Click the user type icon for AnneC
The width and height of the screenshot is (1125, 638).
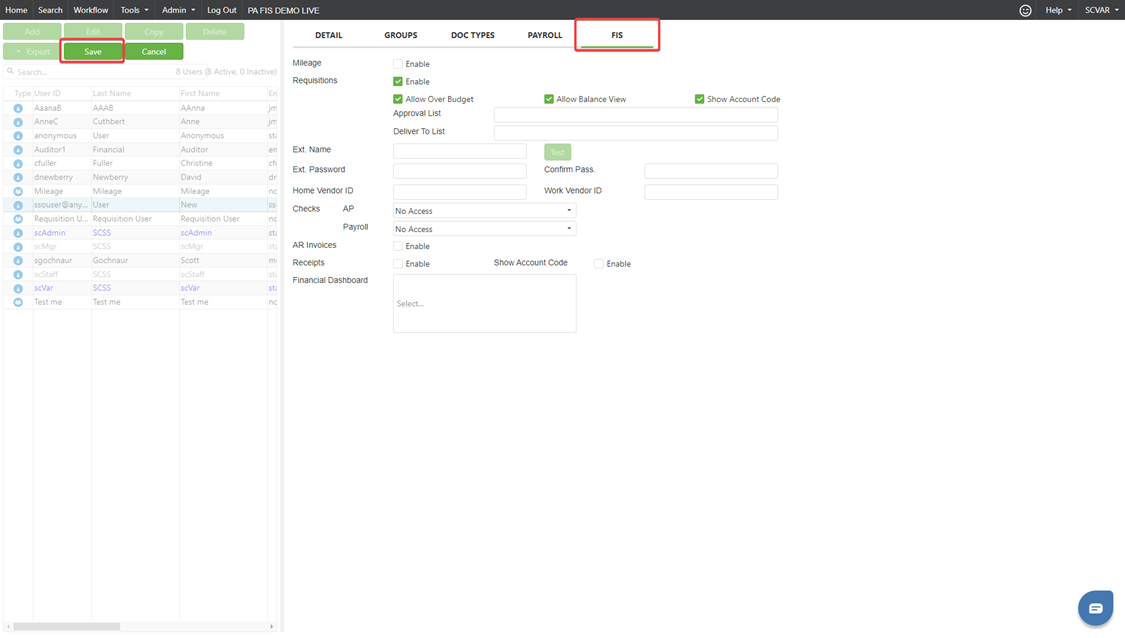(x=18, y=122)
